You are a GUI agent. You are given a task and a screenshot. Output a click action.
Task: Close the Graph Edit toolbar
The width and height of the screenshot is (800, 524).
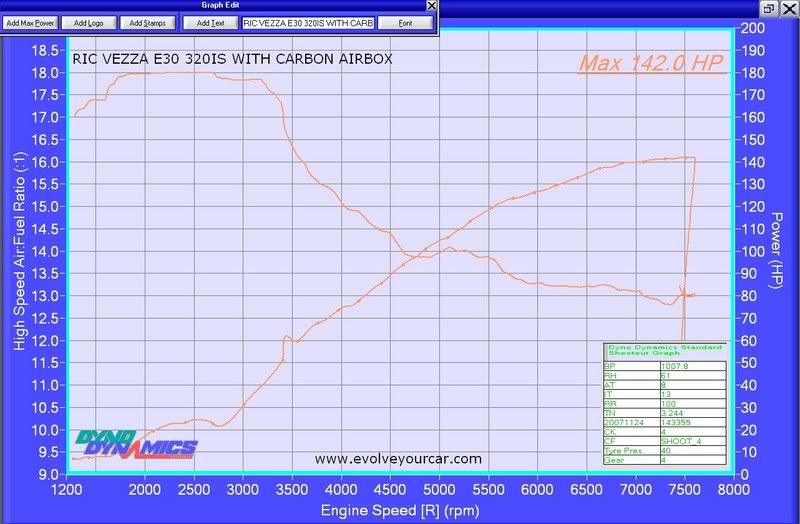coord(431,6)
